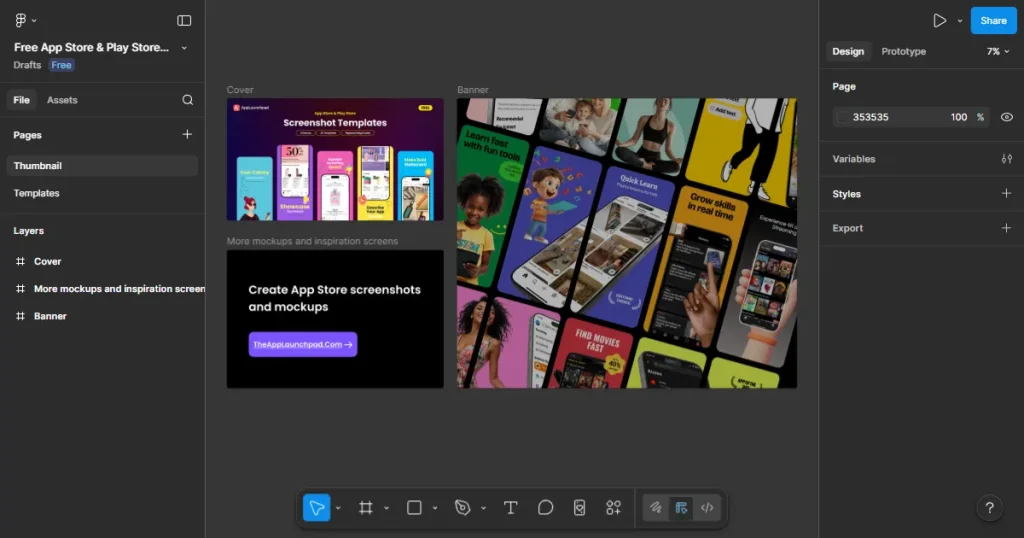Viewport: 1024px width, 538px height.
Task: Open dropdown next to Figma logo
Action: 34,21
